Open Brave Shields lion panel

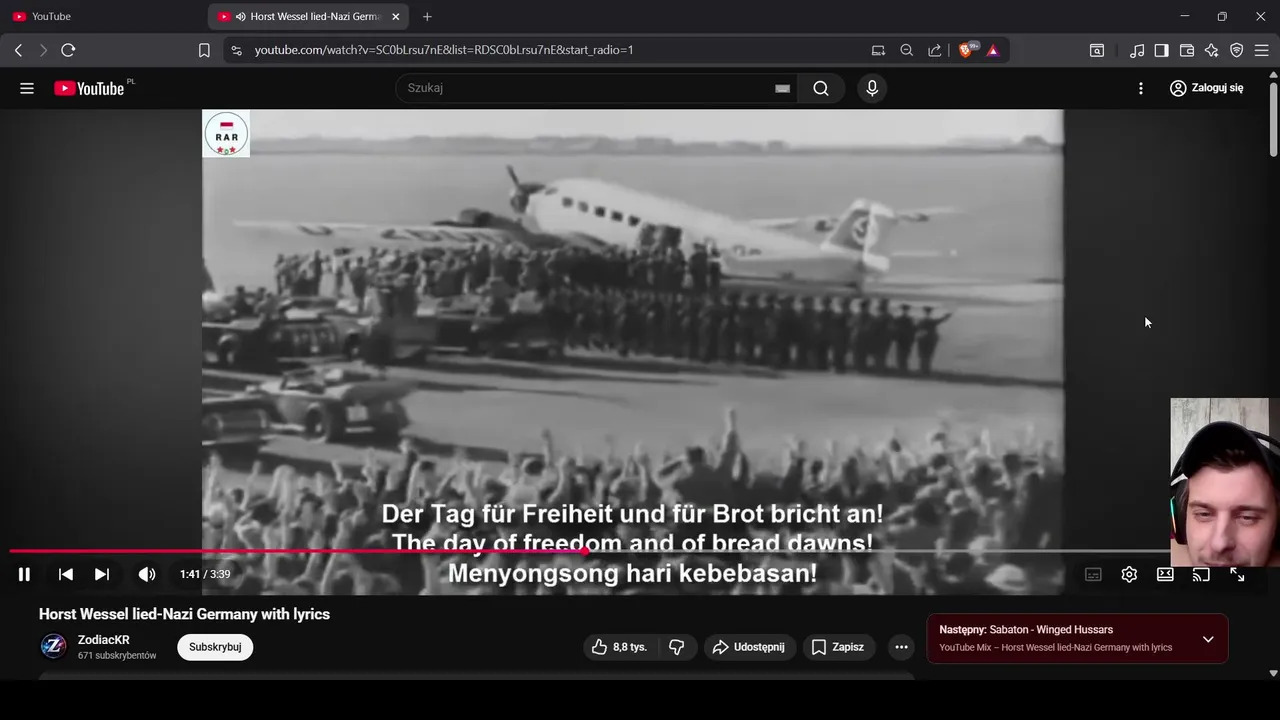(x=967, y=50)
